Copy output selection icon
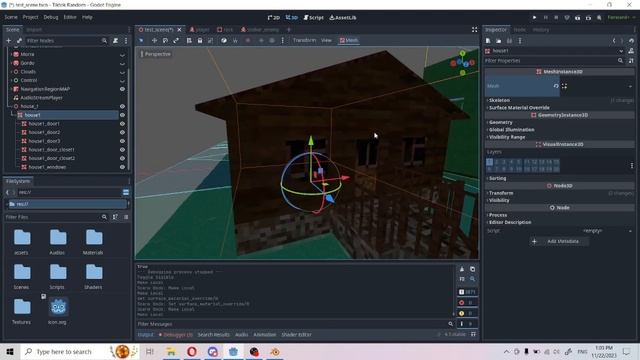The height and width of the screenshot is (360, 640). pos(472,269)
